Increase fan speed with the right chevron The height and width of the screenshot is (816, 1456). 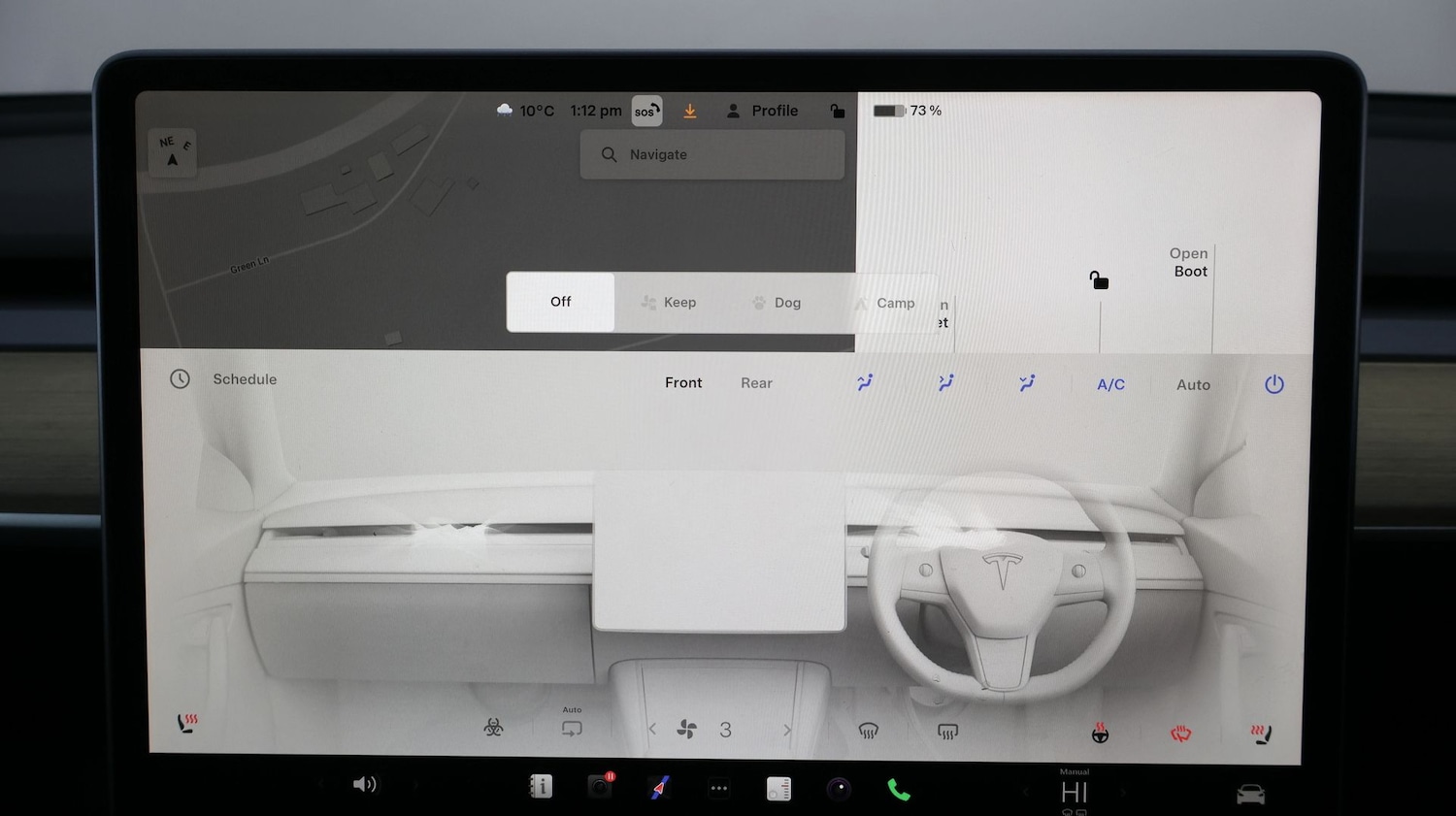coord(786,729)
